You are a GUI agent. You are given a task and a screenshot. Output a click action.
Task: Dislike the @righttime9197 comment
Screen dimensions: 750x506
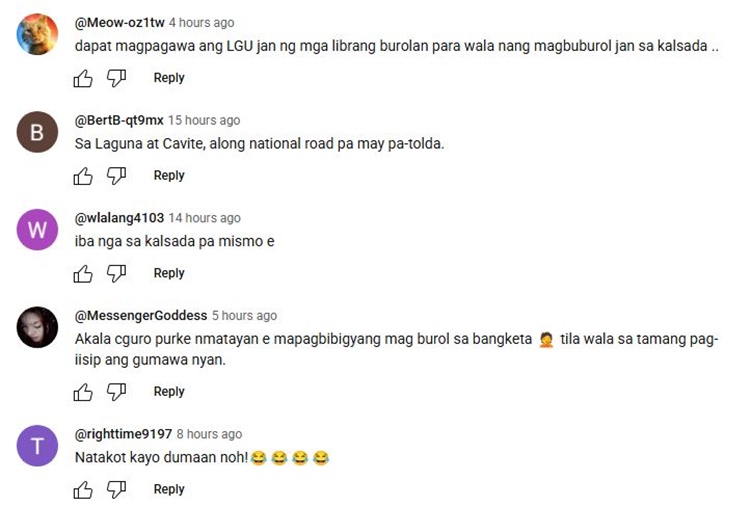[x=116, y=490]
